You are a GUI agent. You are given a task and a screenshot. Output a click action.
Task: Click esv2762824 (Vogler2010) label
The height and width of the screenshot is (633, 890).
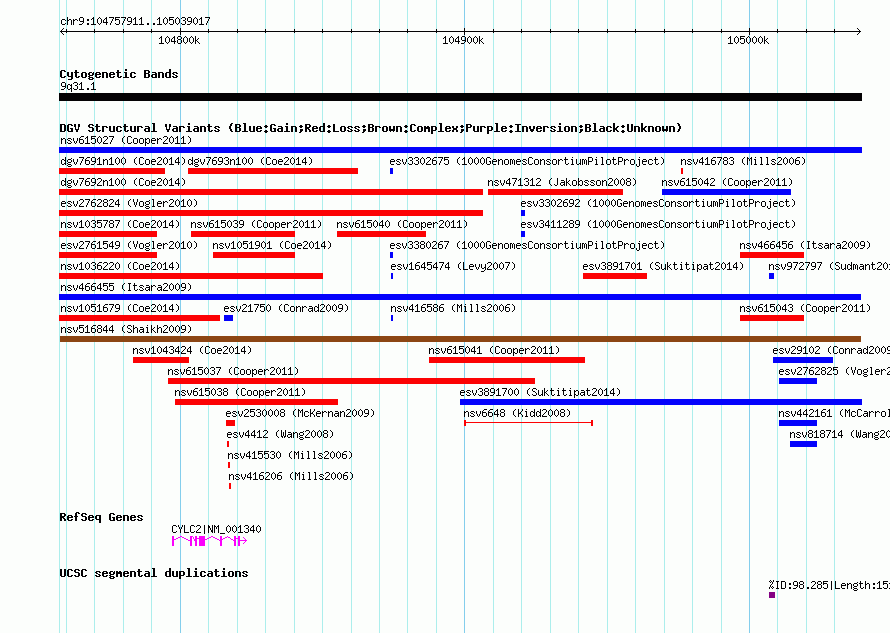(x=129, y=203)
